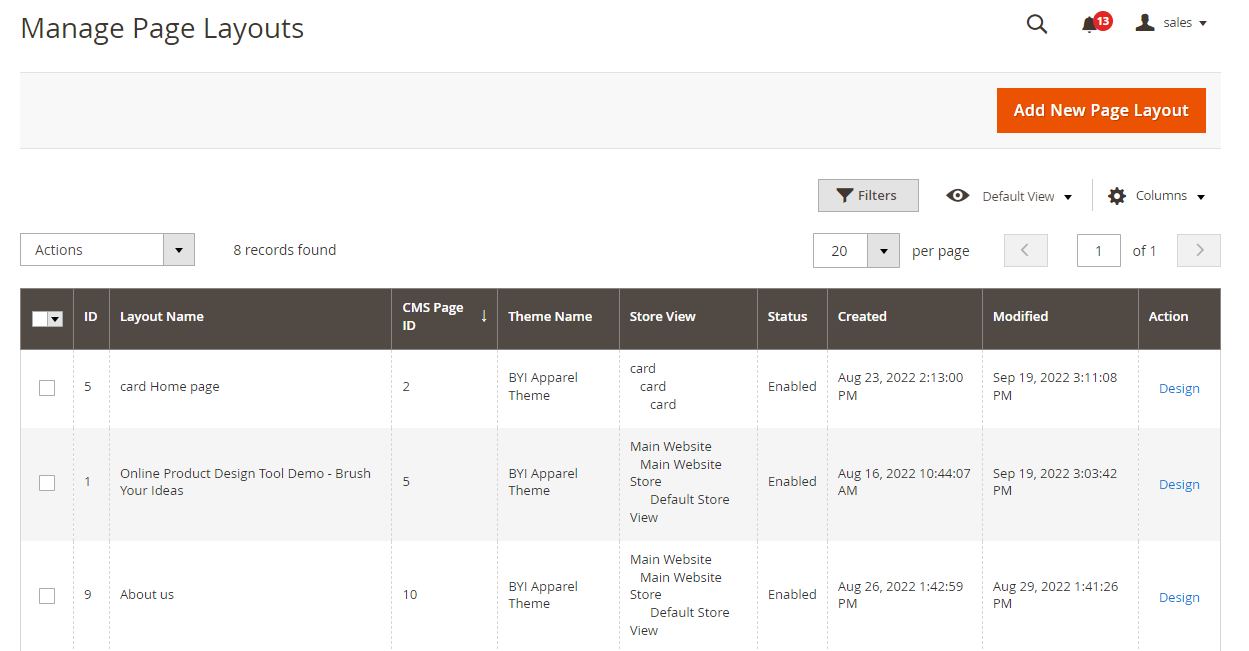Open the per page size dropdown arrow
Screen dimensions: 1249x651
pos(883,251)
